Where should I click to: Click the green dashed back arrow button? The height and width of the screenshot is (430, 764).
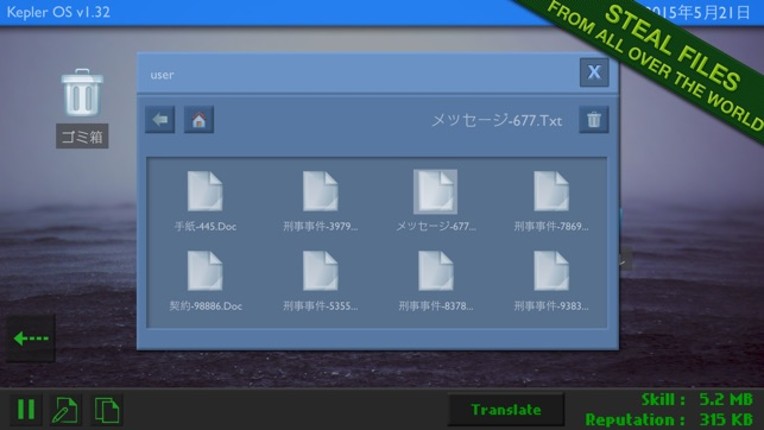31,338
